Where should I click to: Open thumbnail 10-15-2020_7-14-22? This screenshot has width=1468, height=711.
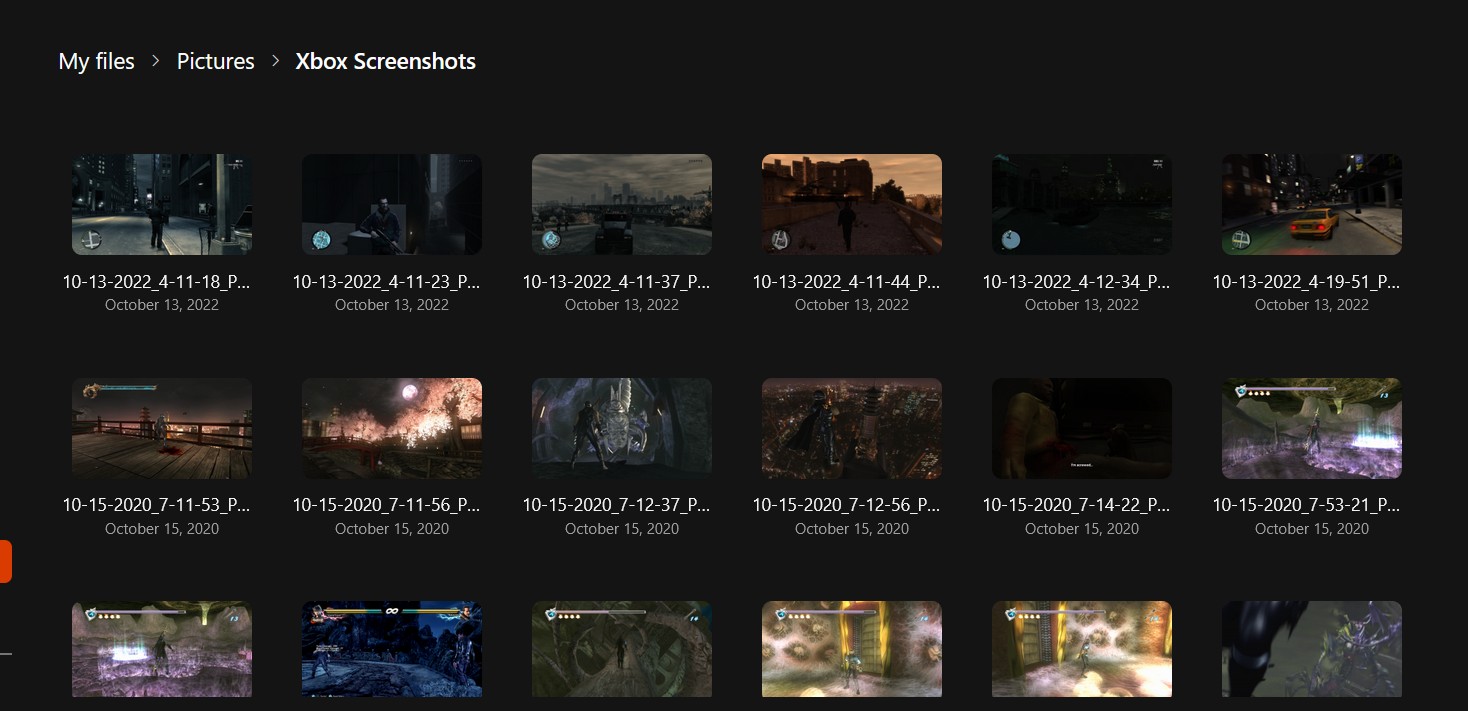[x=1082, y=428]
